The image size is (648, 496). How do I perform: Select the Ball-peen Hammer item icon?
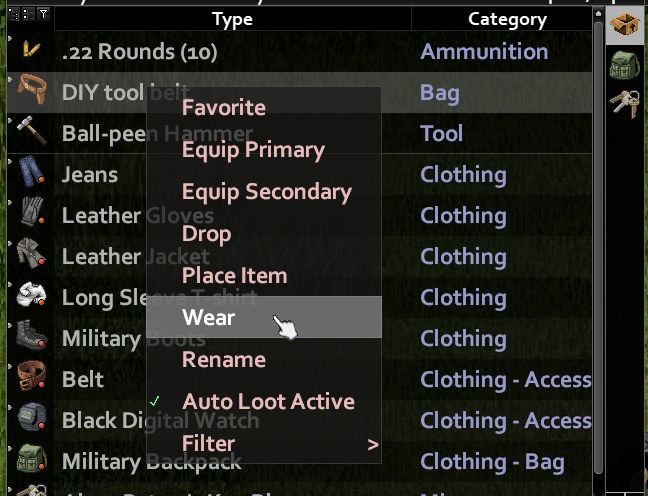click(31, 130)
